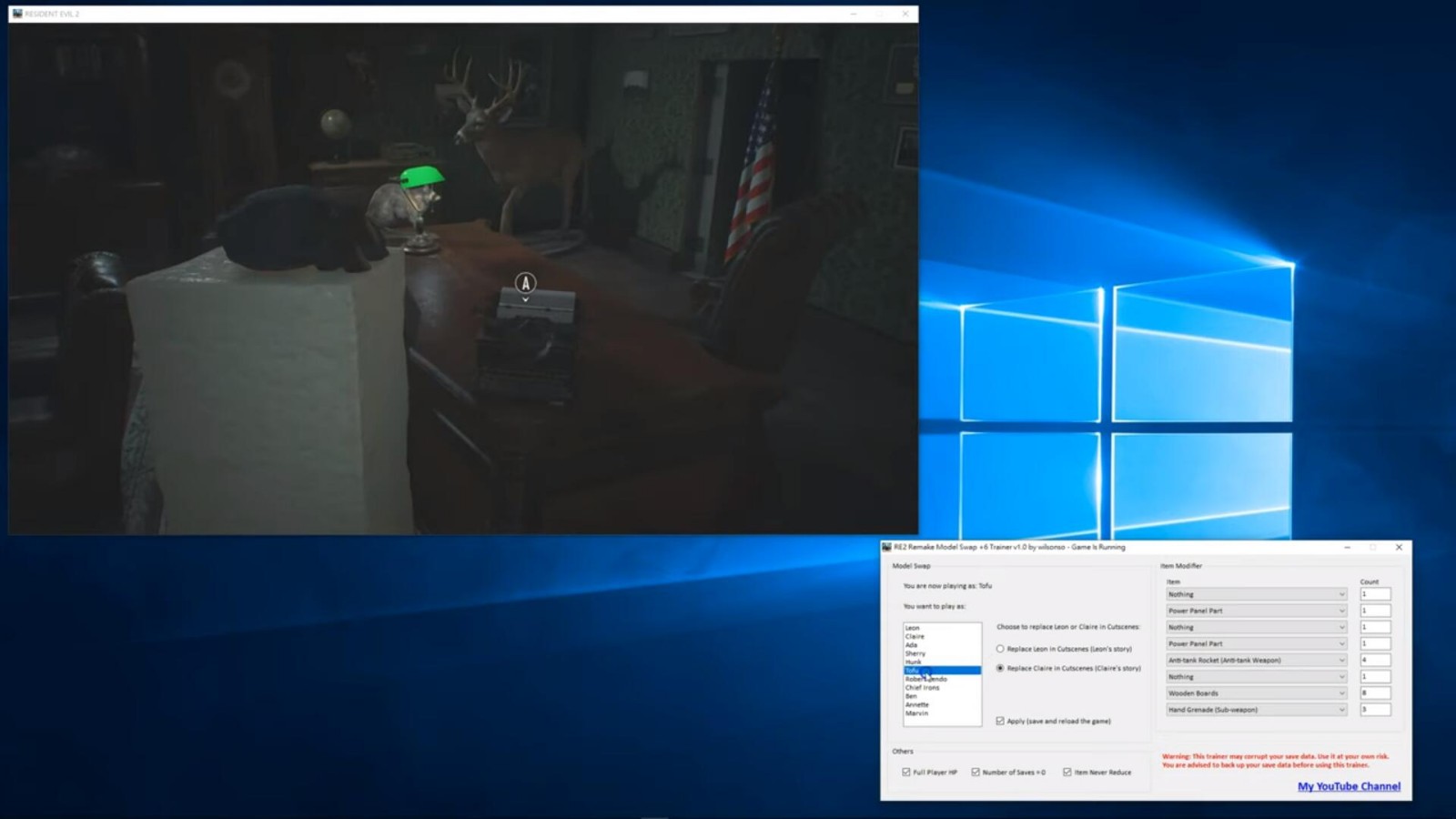The image size is (1456, 819).
Task: Open the Wooden Boards item dropdown
Action: 1340,693
